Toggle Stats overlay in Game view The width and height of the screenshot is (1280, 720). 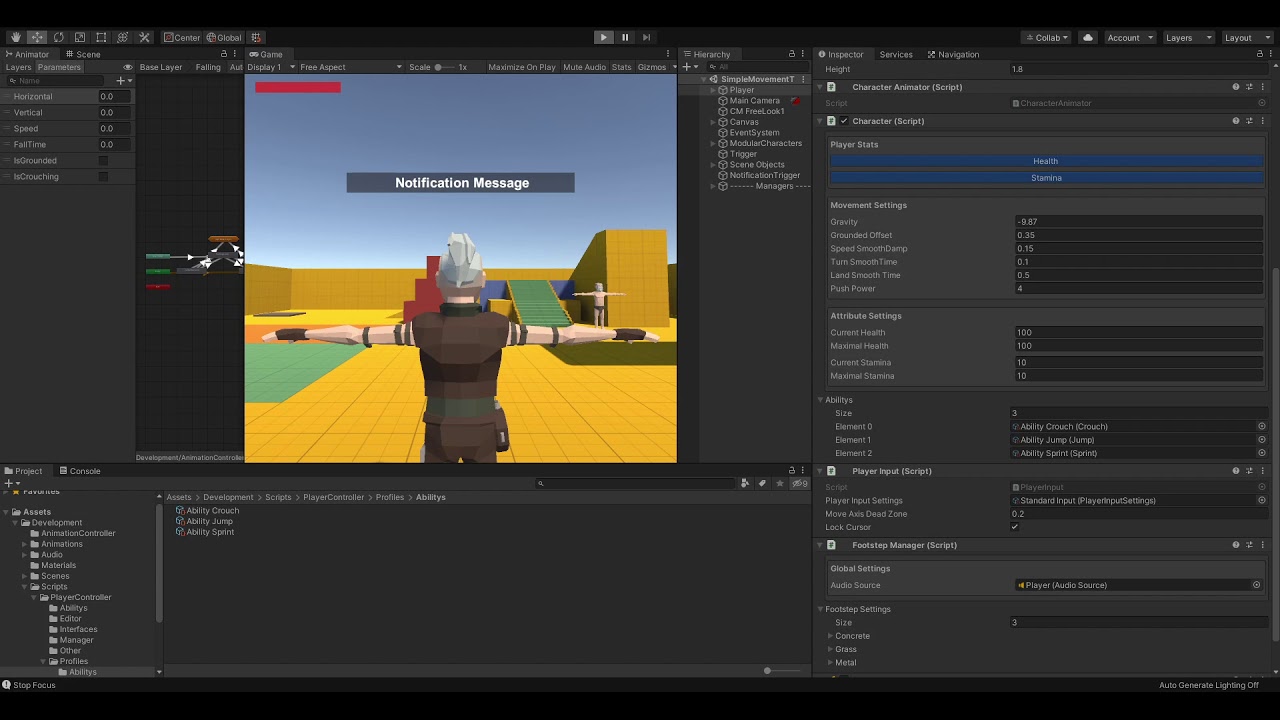pos(621,67)
